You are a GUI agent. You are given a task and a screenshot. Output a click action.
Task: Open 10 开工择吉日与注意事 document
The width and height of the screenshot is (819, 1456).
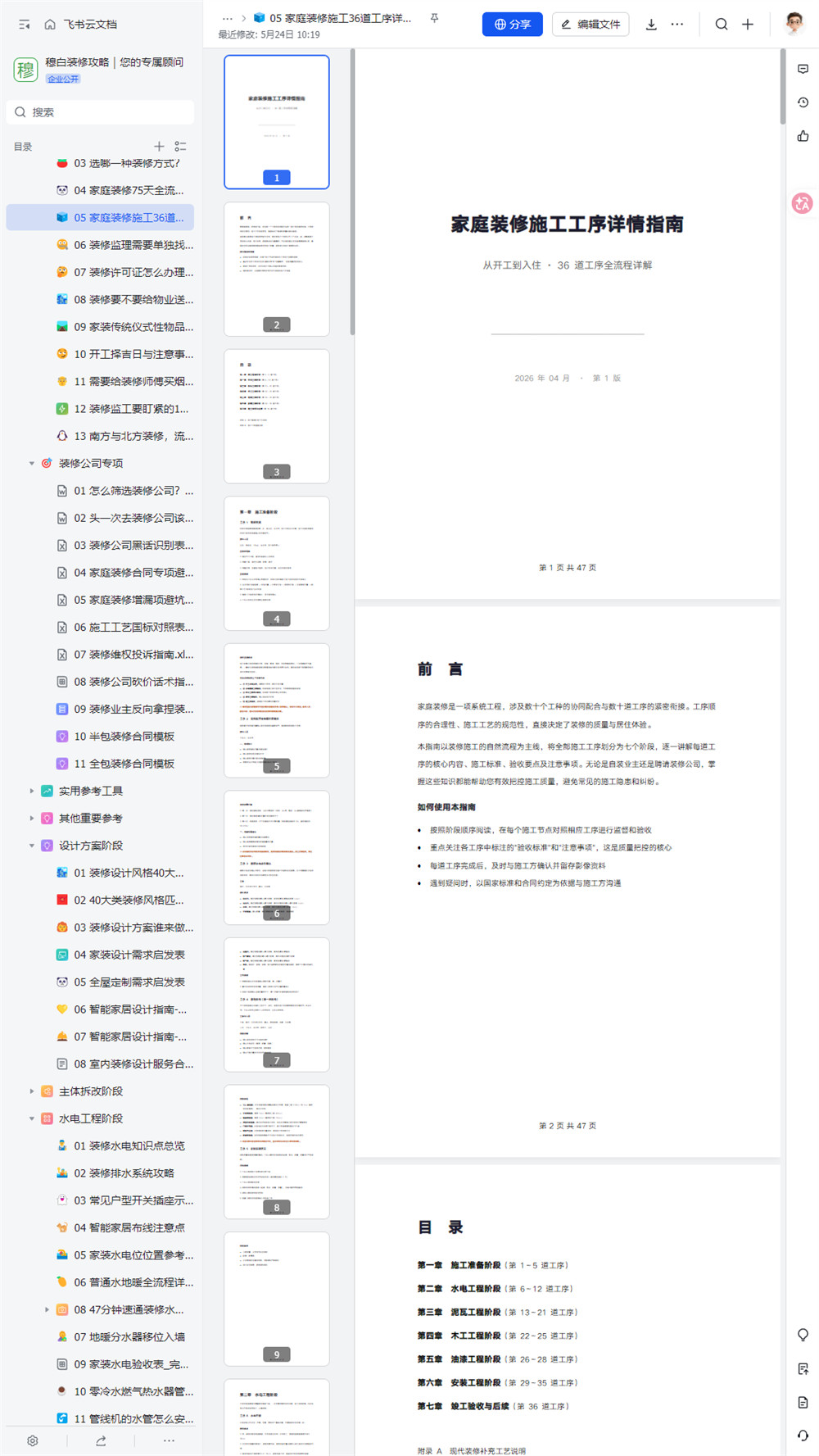click(100, 354)
